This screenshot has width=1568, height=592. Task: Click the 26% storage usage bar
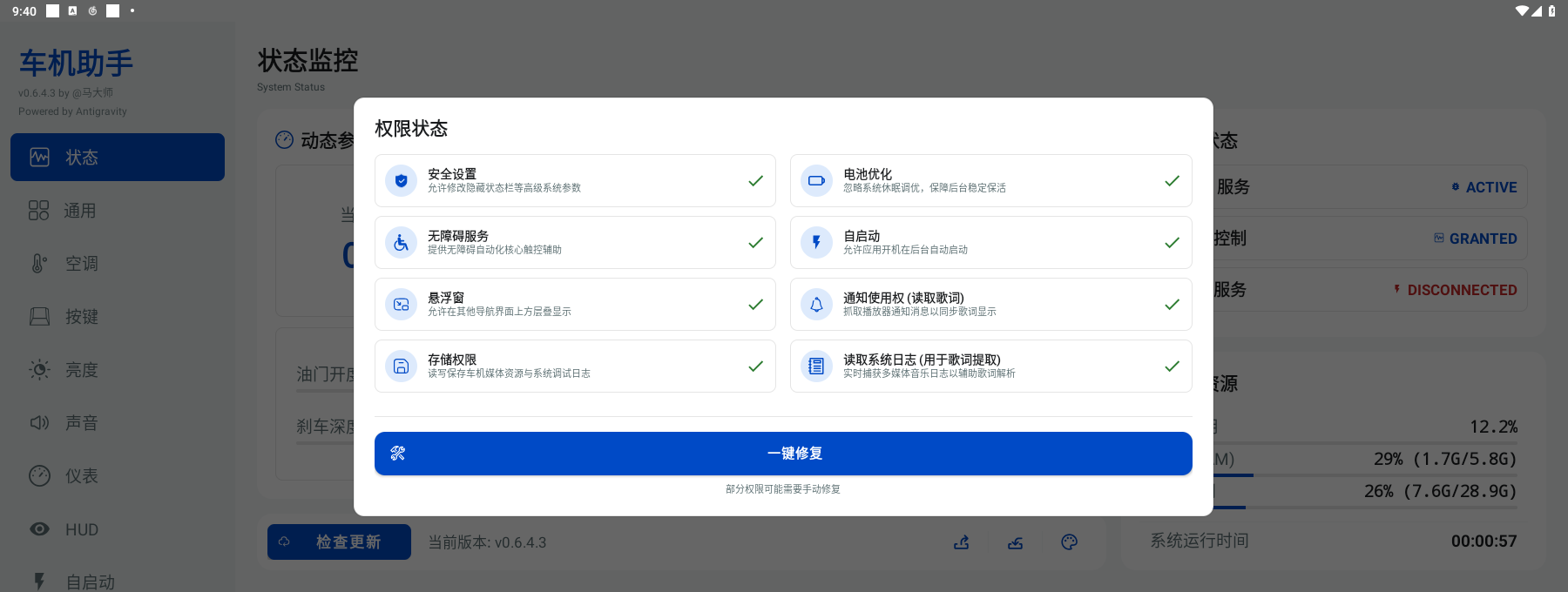[x=1364, y=507]
